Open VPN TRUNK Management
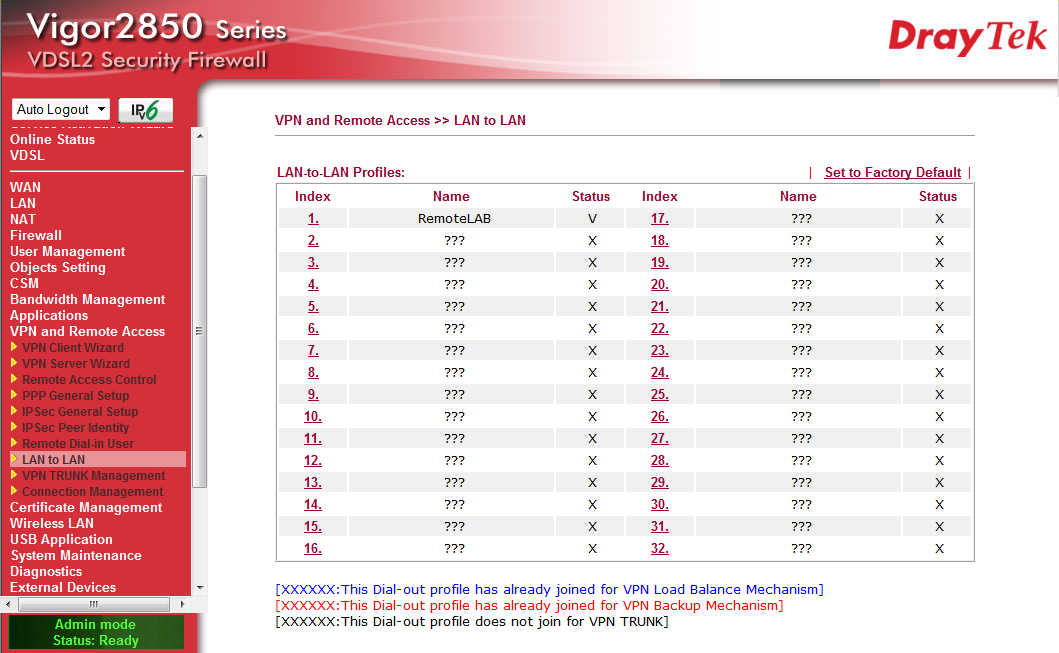This screenshot has width=1059, height=653. (x=93, y=475)
